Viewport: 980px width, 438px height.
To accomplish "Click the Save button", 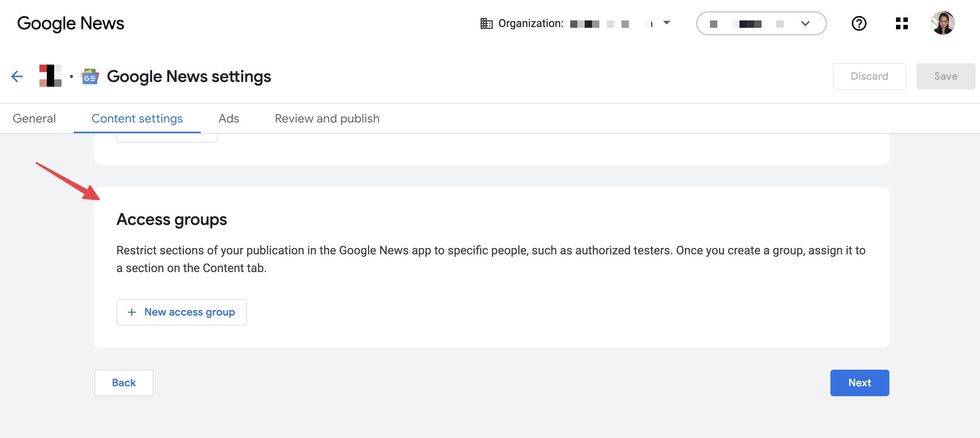I will (x=946, y=76).
